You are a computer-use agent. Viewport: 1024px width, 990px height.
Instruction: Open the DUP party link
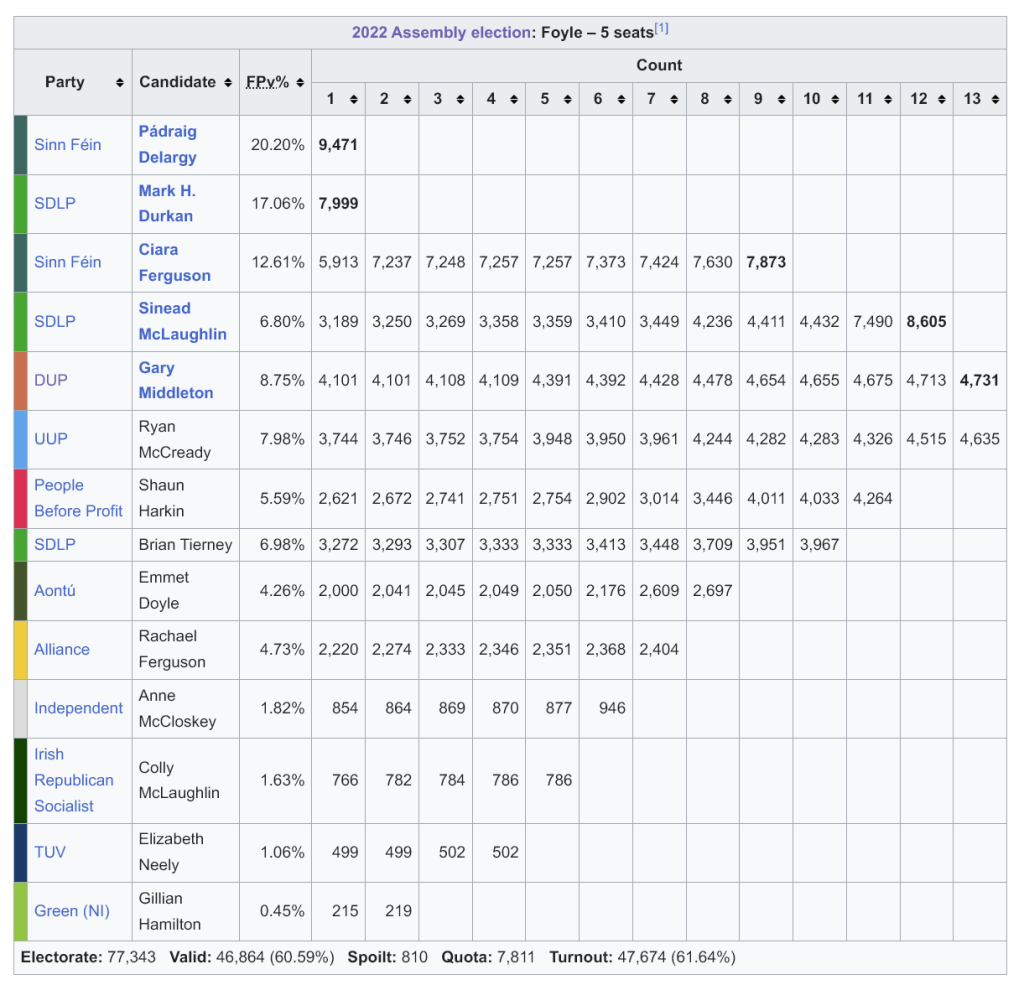pos(51,381)
